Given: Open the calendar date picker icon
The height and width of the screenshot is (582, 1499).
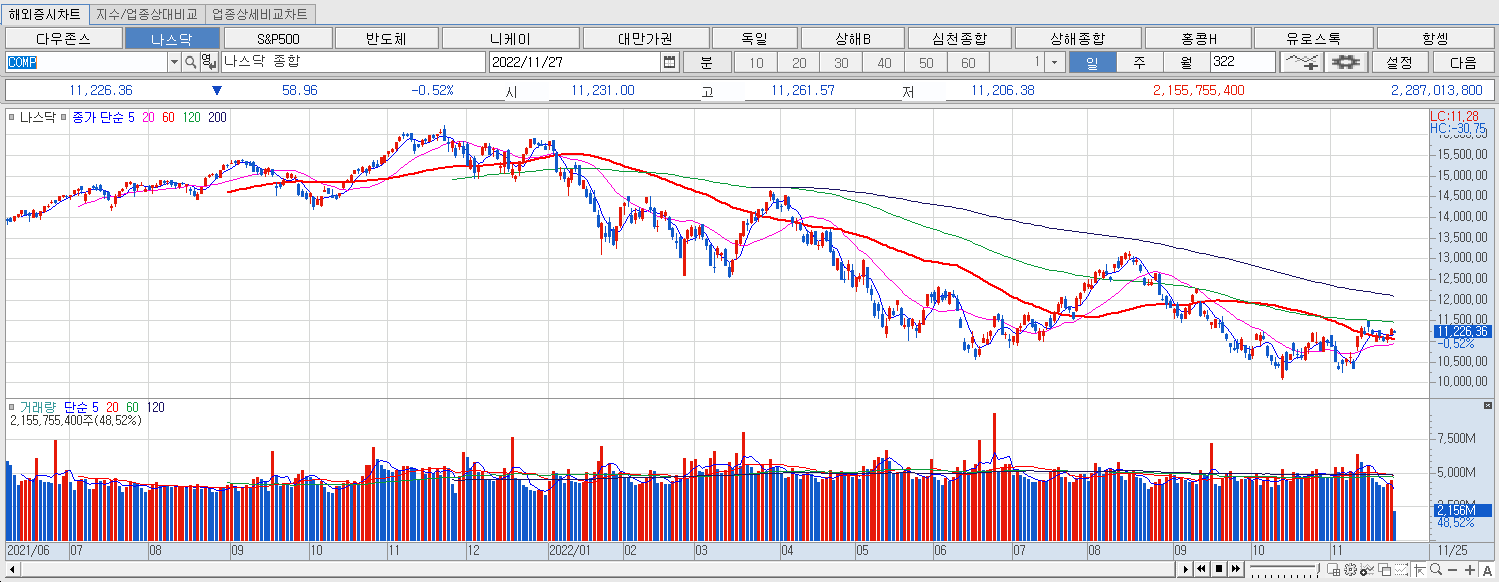Looking at the screenshot, I should tap(670, 62).
